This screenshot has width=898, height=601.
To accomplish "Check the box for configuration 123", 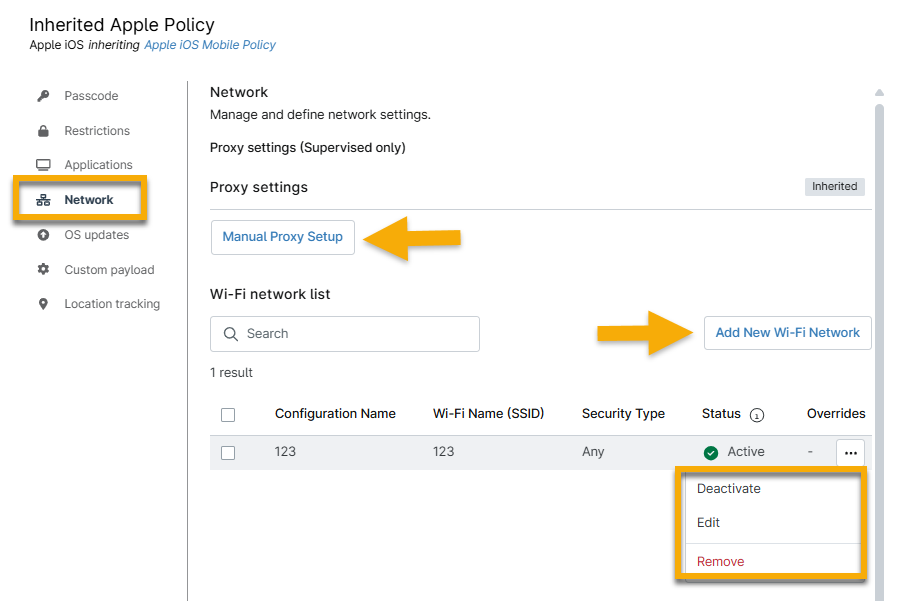I will point(228,453).
